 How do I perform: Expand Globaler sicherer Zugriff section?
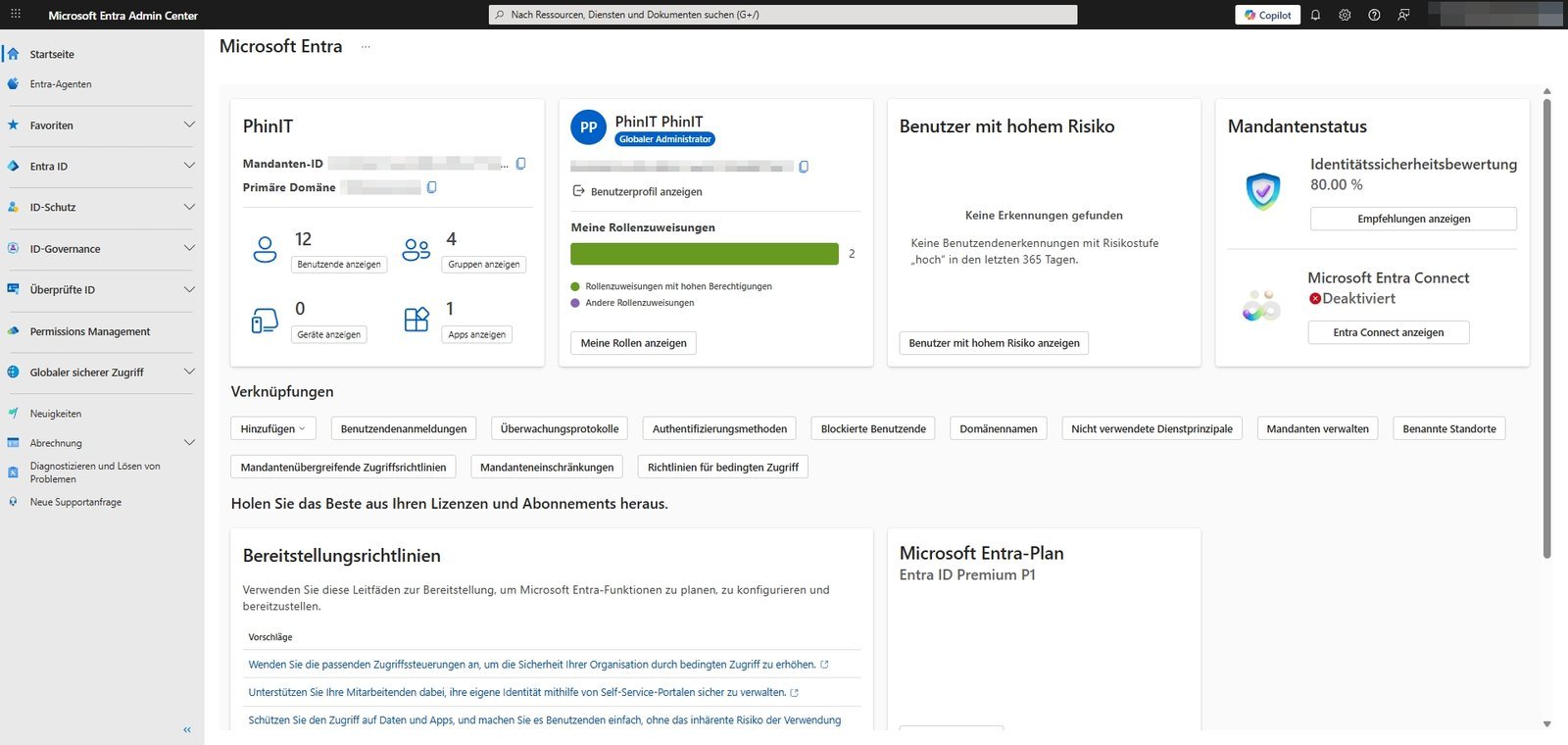pyautogui.click(x=189, y=372)
